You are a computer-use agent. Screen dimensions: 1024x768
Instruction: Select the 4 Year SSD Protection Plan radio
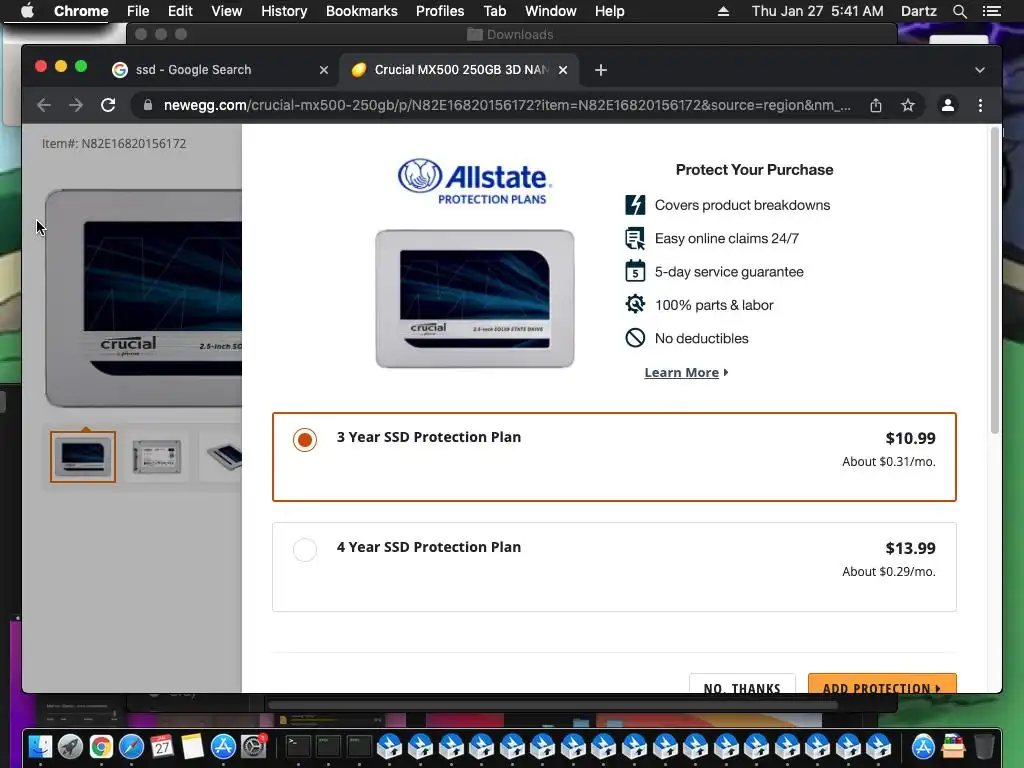[305, 549]
